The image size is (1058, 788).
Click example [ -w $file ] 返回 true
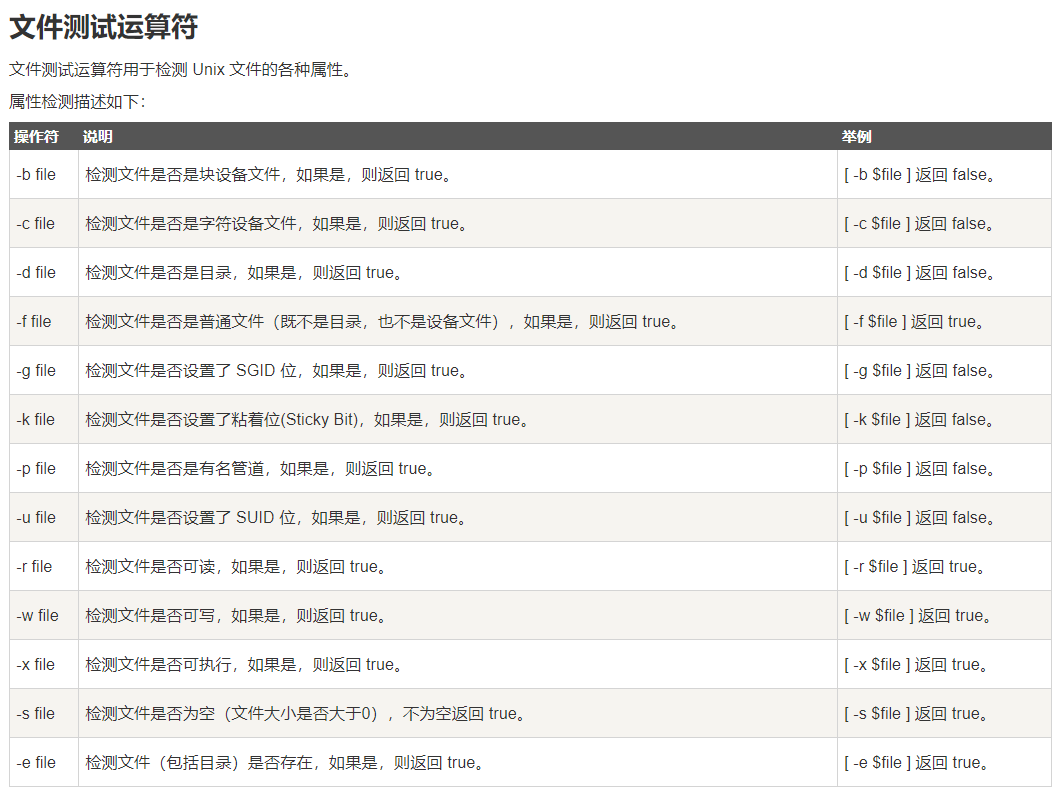tap(918, 616)
